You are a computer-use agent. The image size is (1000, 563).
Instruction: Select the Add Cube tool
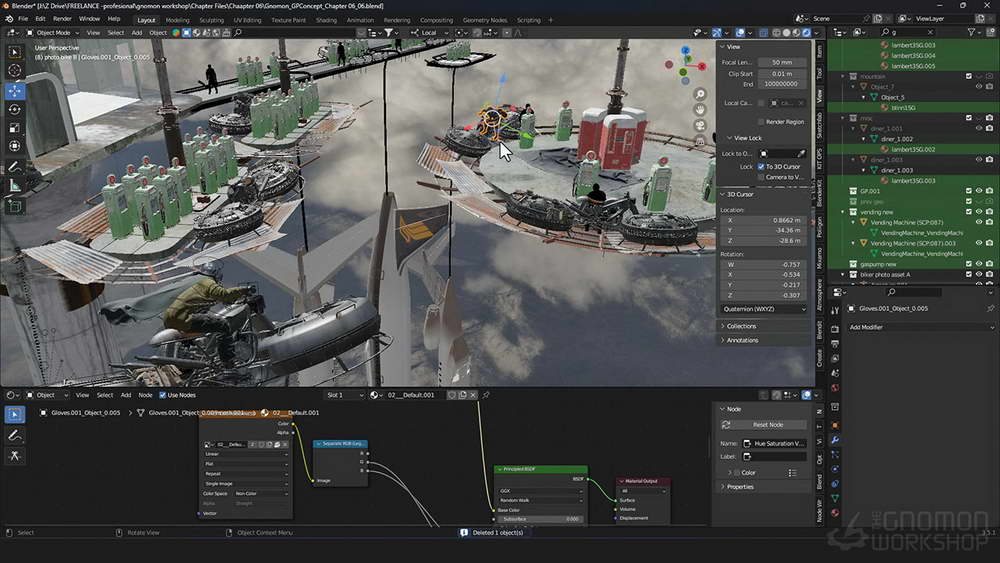coord(15,206)
